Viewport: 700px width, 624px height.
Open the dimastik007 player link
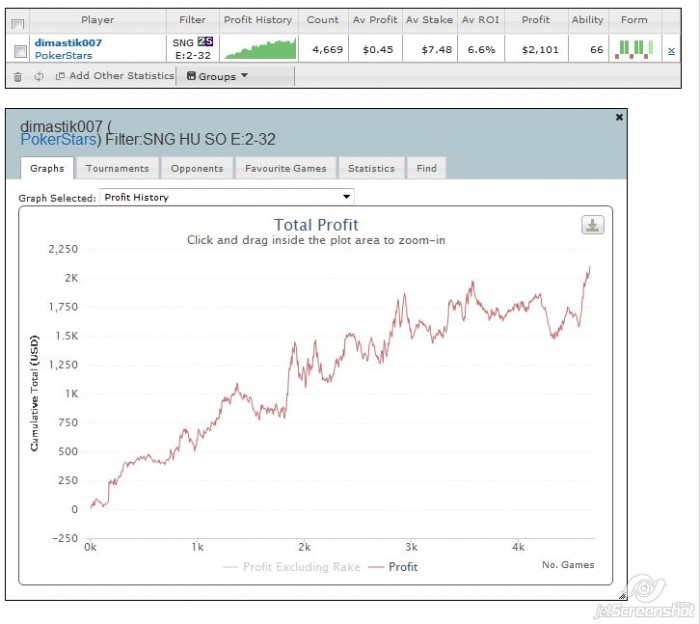[x=68, y=43]
